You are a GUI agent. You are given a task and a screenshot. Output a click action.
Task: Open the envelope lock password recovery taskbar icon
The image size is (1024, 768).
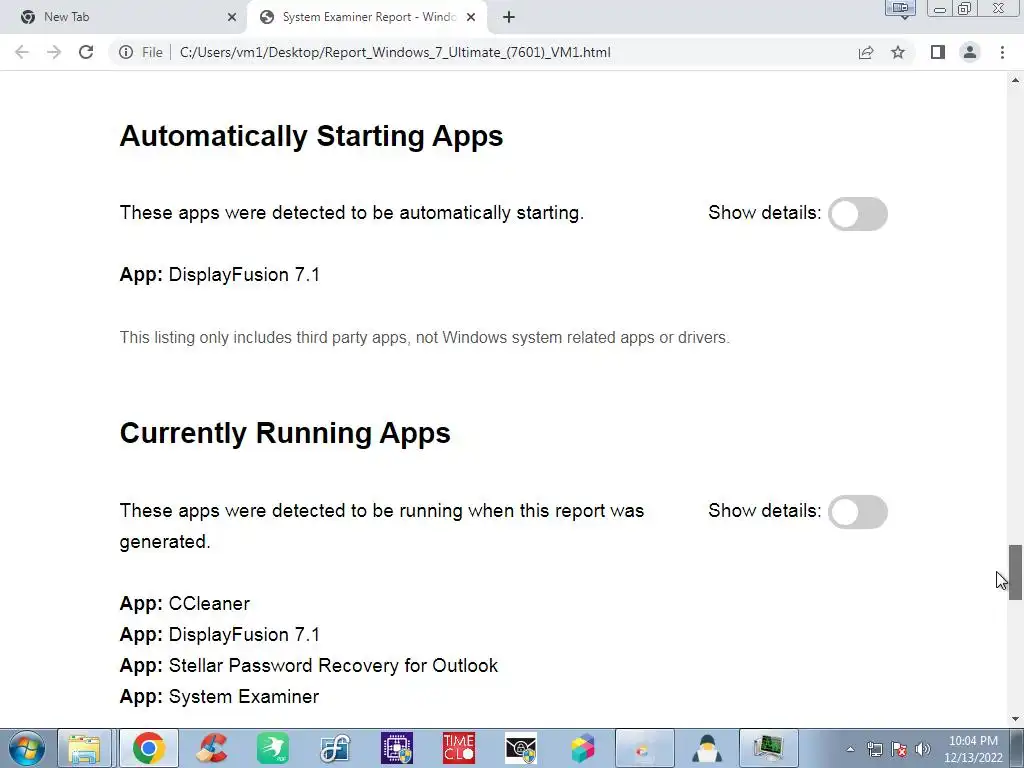tap(521, 748)
